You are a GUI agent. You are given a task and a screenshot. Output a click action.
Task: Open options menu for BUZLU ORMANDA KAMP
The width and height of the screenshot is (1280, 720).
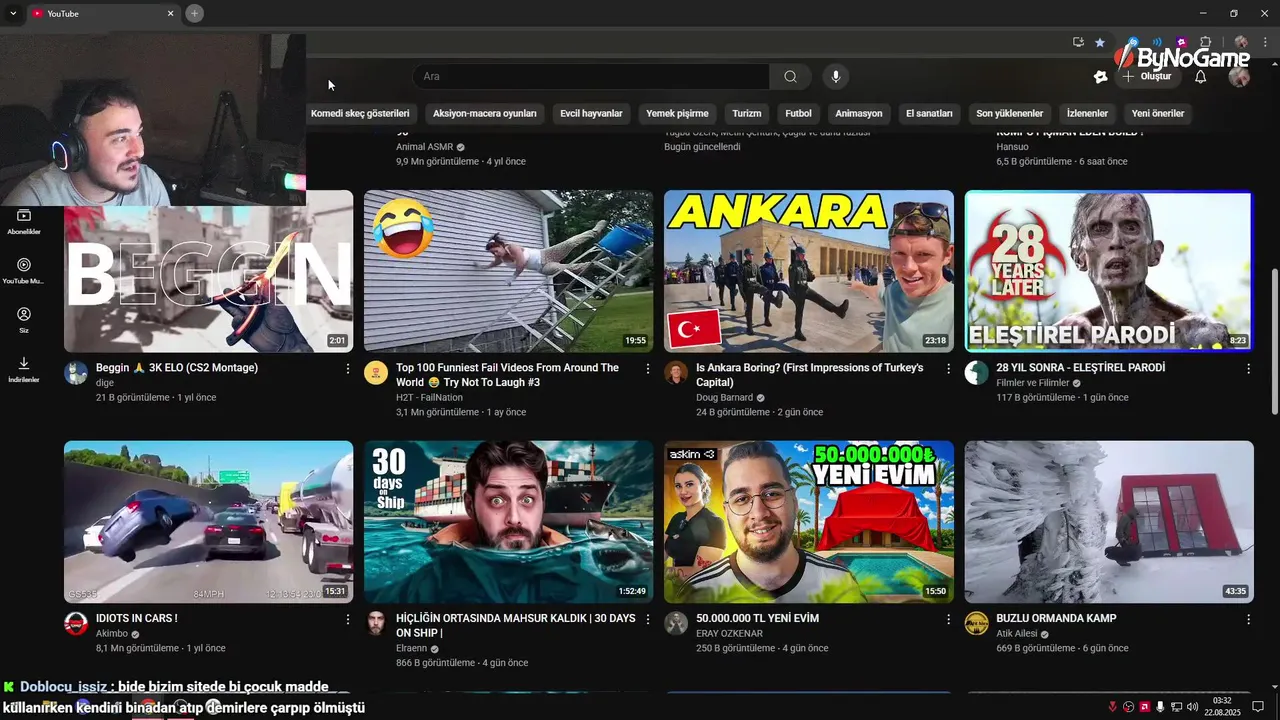tap(1248, 620)
